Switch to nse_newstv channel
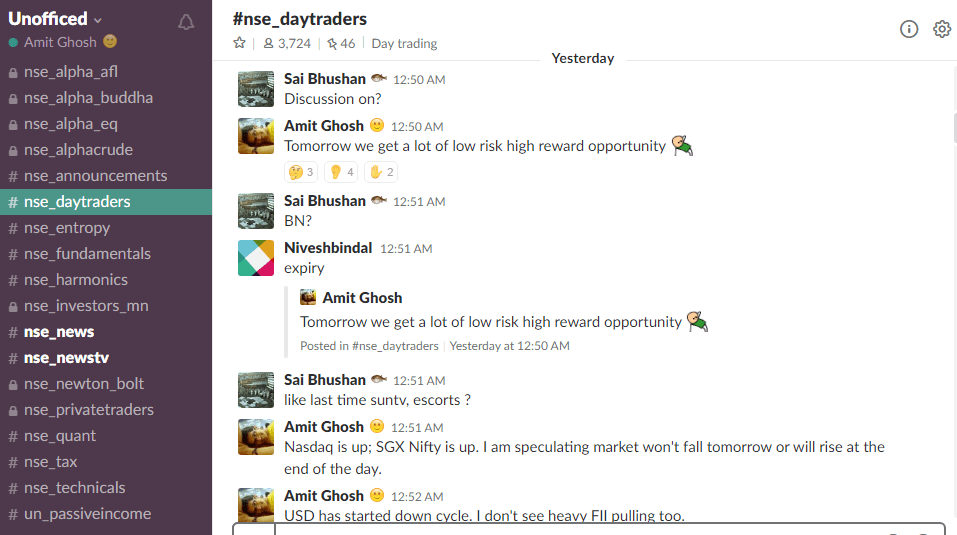 67,358
